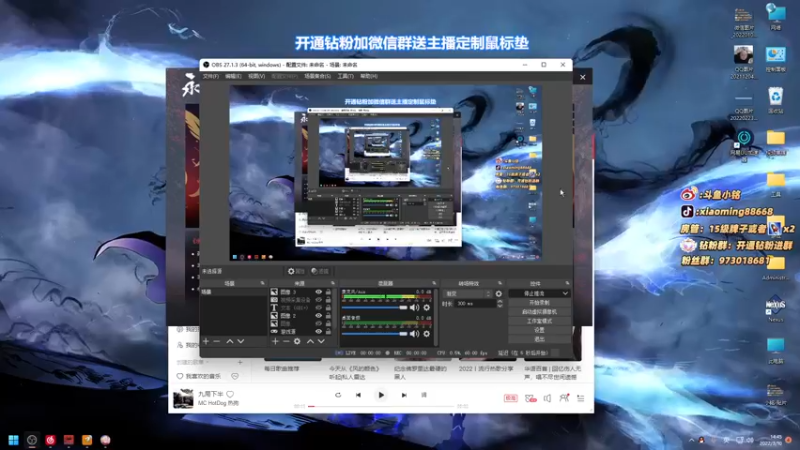Decrease the transition duration with the down arrow
This screenshot has height=450, width=800.
(x=499, y=306)
